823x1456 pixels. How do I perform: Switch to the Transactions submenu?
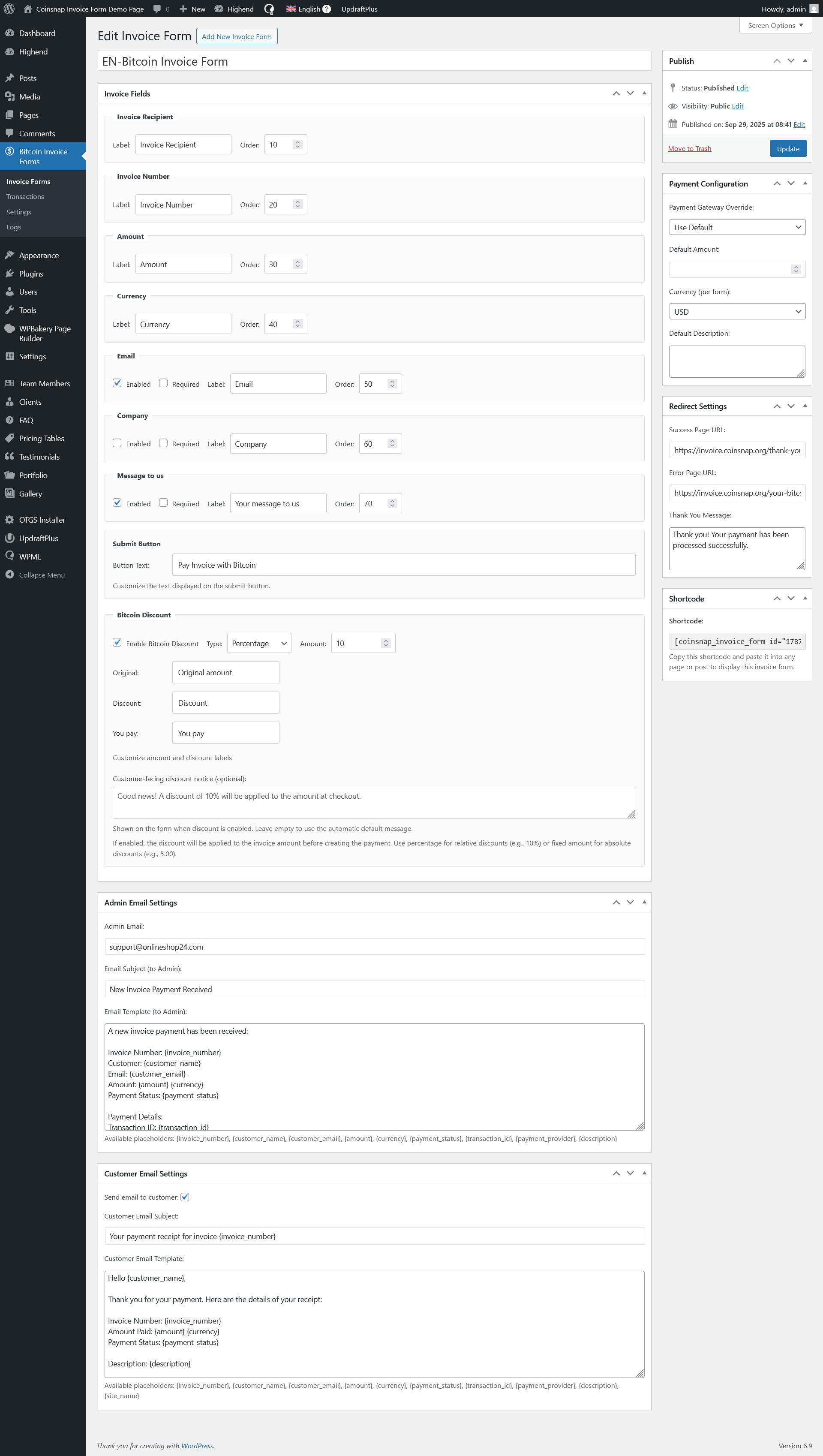25,196
